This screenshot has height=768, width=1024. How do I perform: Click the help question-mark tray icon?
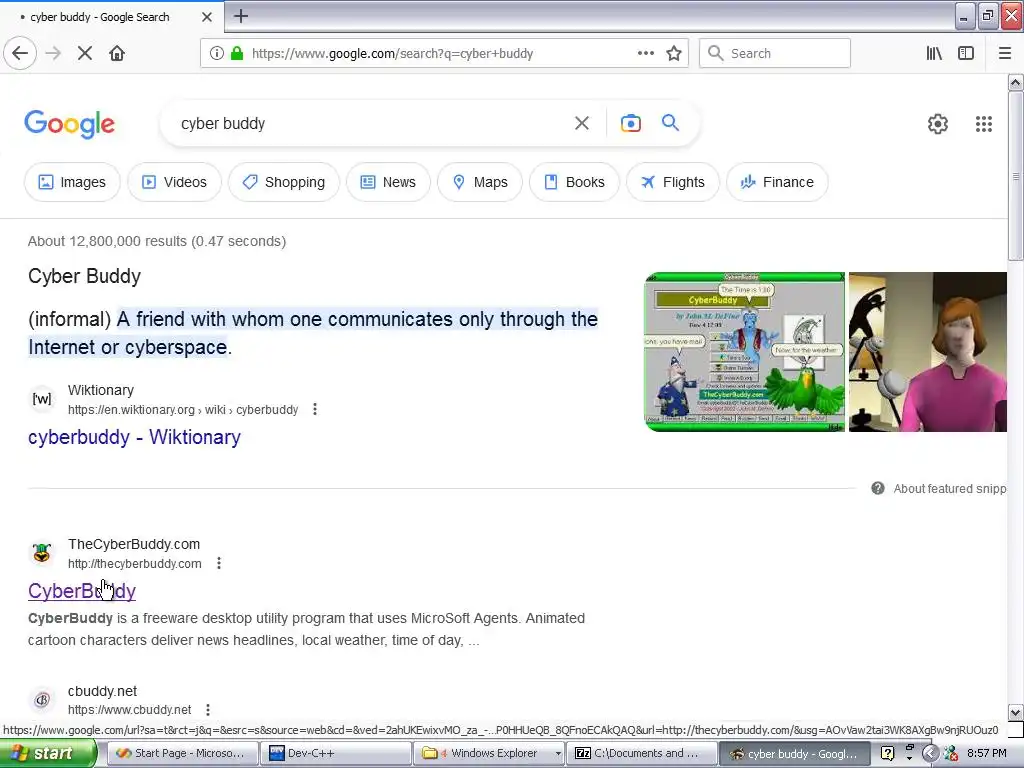887,754
